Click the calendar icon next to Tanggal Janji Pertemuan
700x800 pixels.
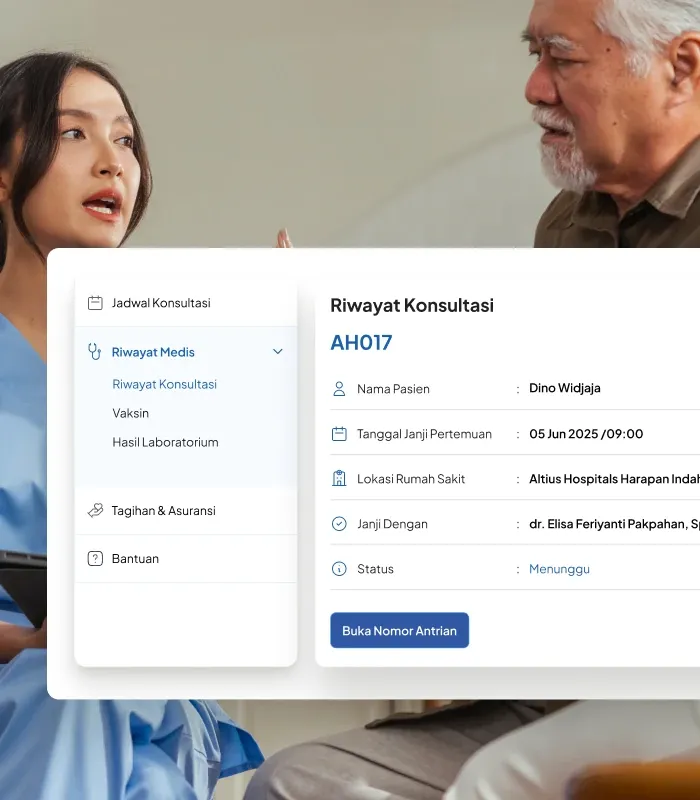[339, 434]
